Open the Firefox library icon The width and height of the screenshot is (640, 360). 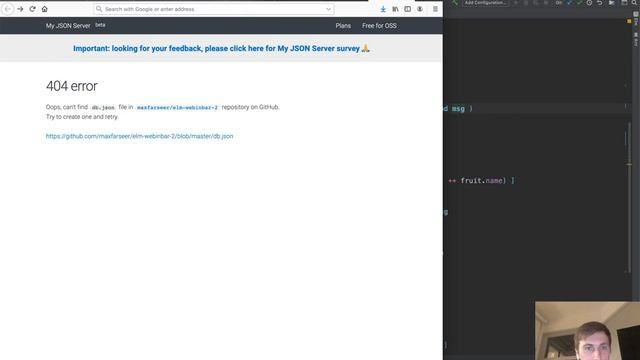tap(395, 9)
